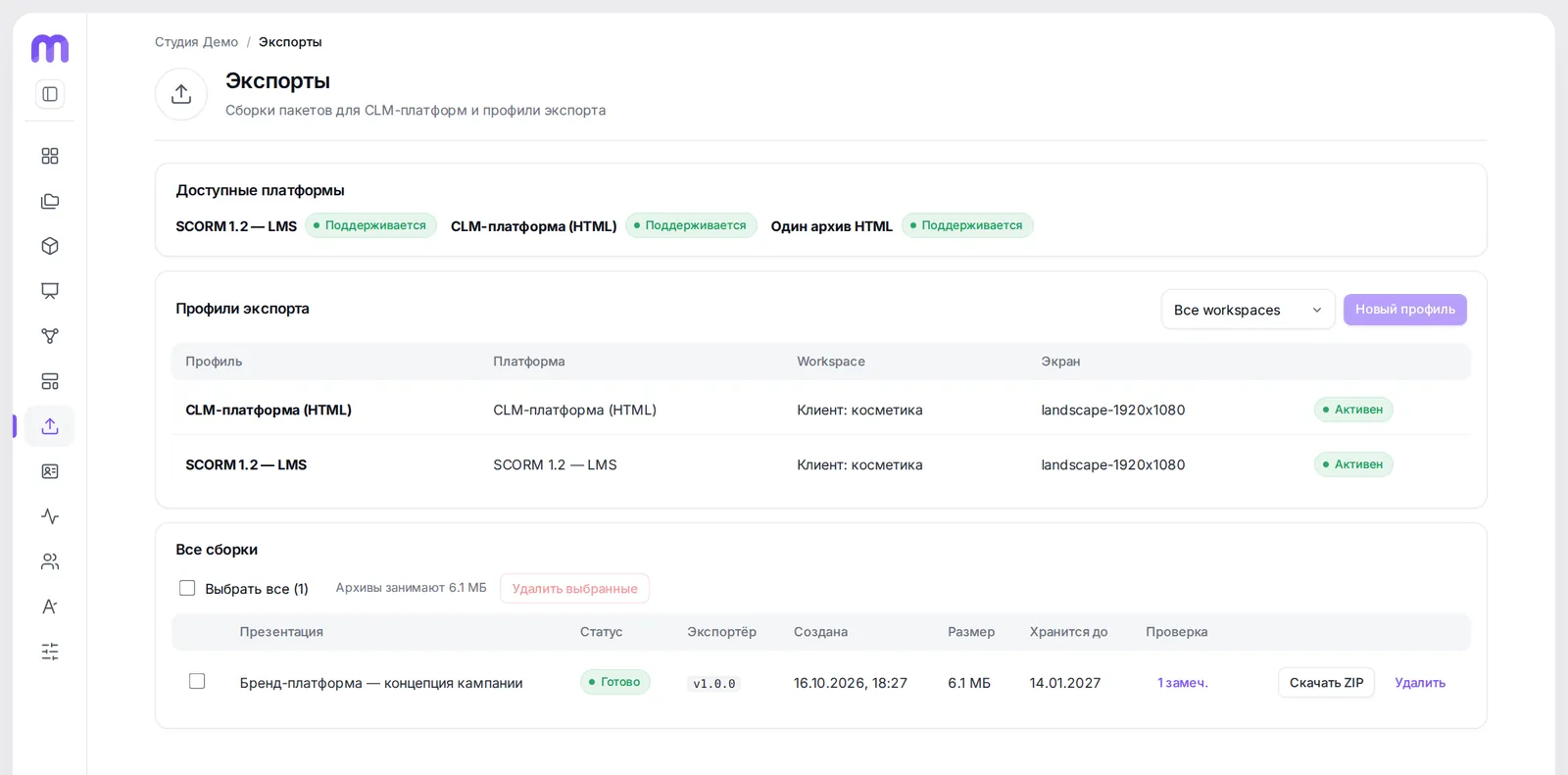Click 'Удалить выбранные' button
This screenshot has width=1568, height=775.
(574, 589)
